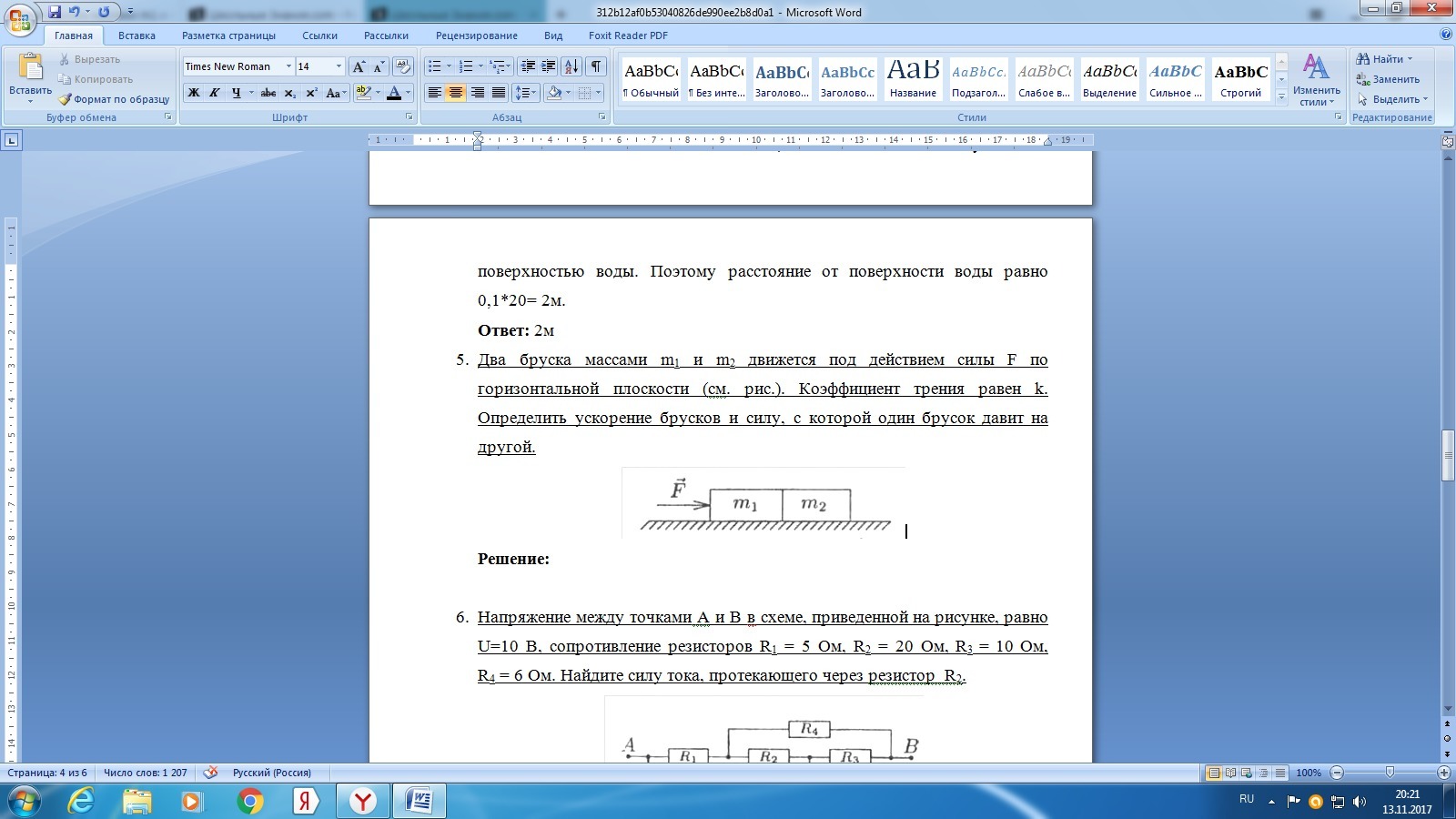The height and width of the screenshot is (819, 1456).
Task: Toggle display of paragraph marks
Action: pos(596,66)
